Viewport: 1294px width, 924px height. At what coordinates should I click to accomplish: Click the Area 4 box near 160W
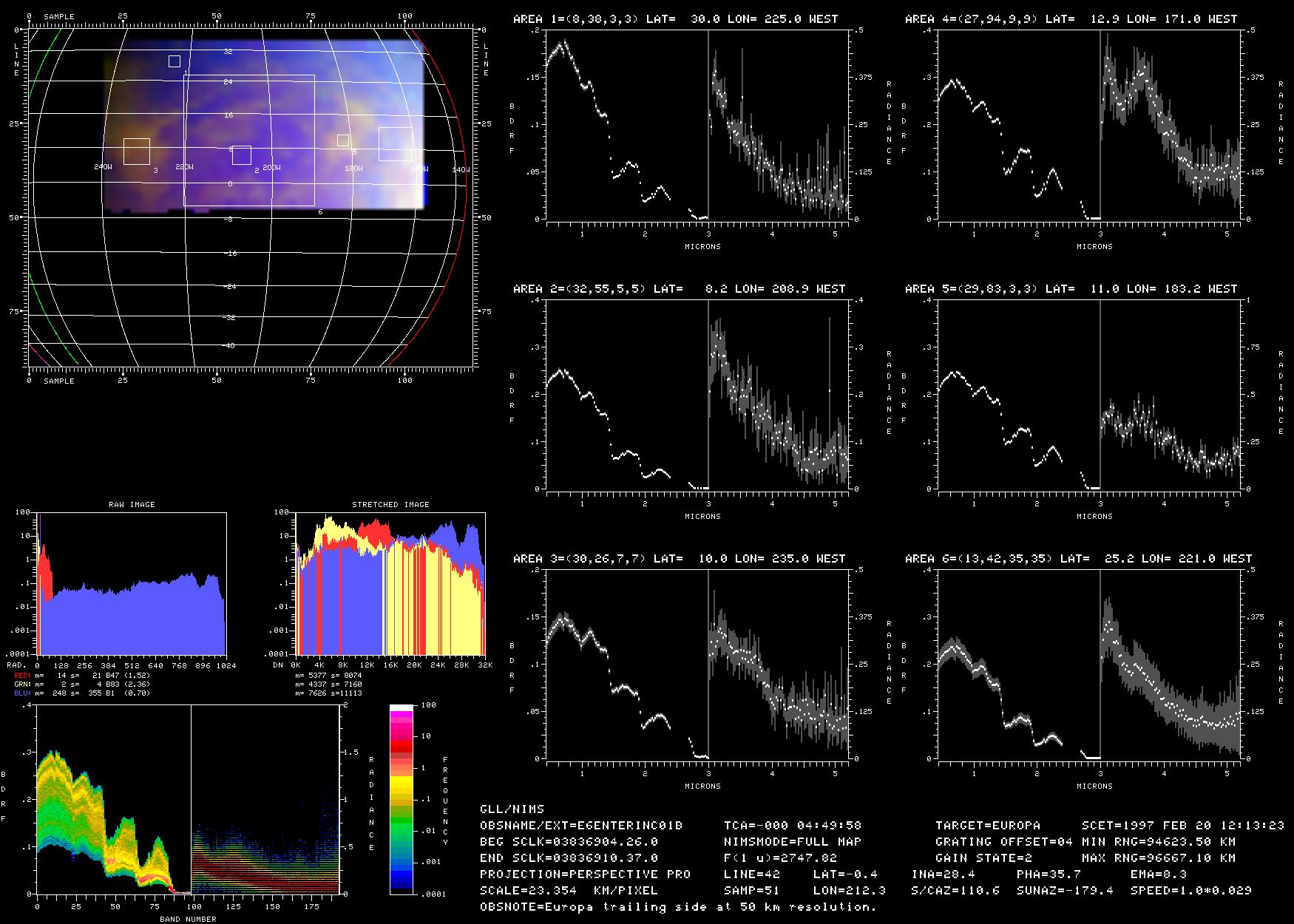pos(396,144)
